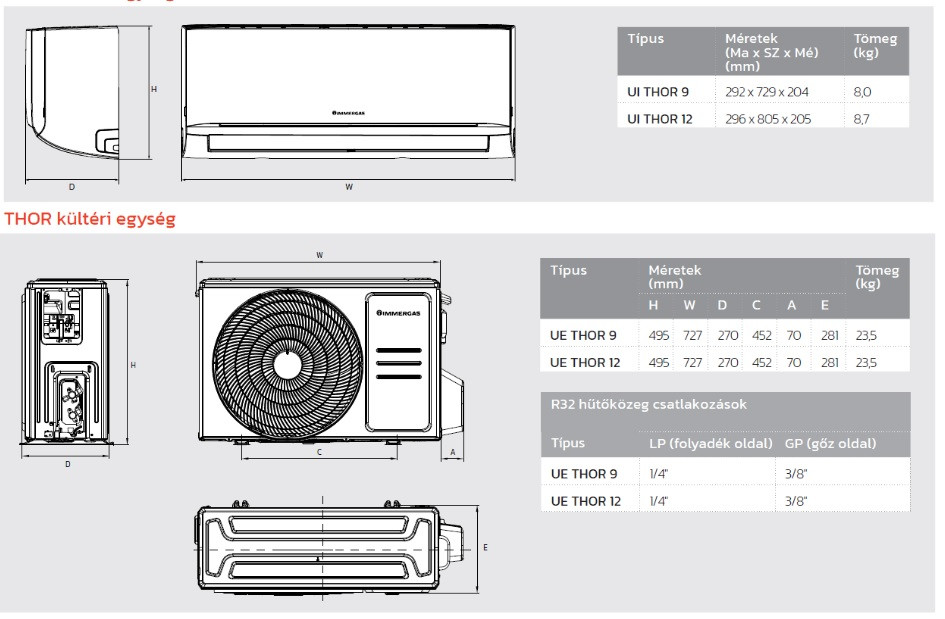Select the outdoor unit side view drawing
Screen dimensions: 945x619
pyautogui.click(x=71, y=363)
